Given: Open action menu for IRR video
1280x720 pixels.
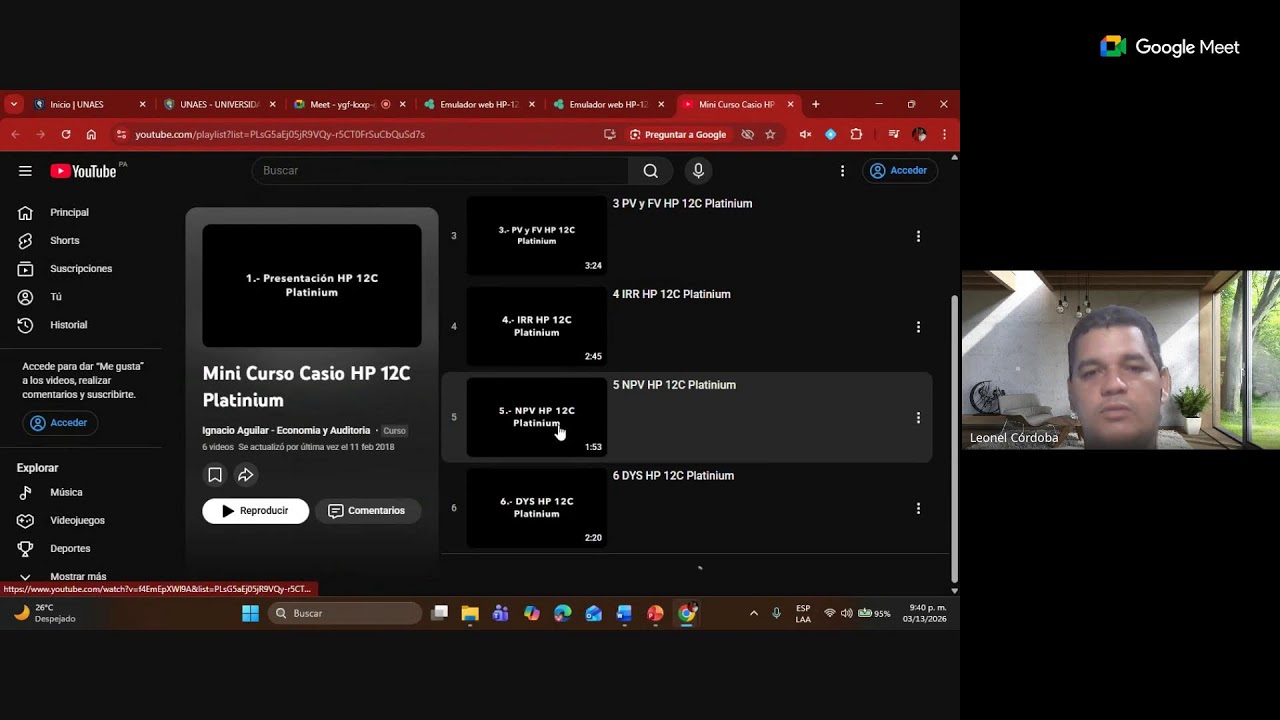Looking at the screenshot, I should point(918,327).
